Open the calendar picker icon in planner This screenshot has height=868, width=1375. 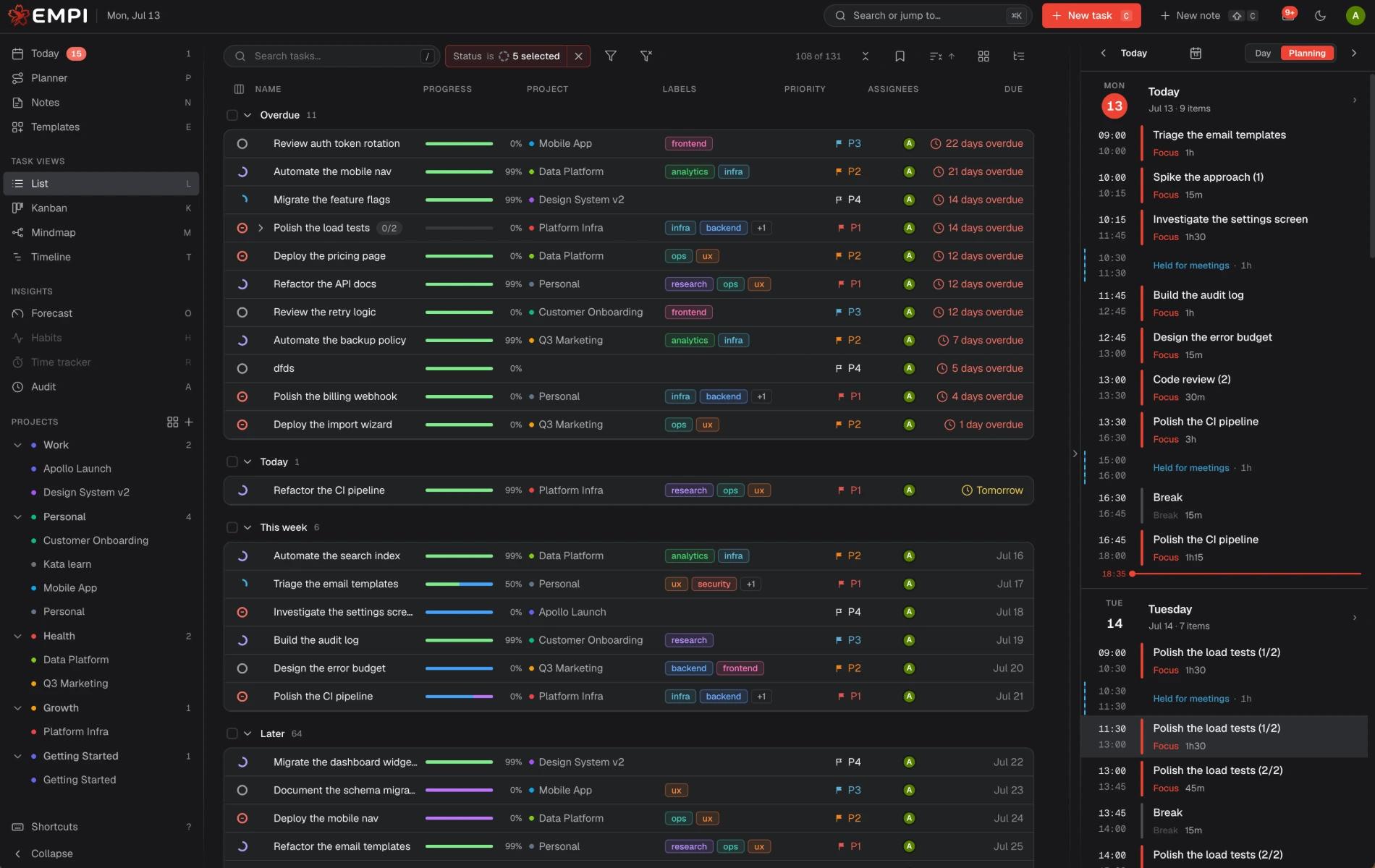point(1196,53)
